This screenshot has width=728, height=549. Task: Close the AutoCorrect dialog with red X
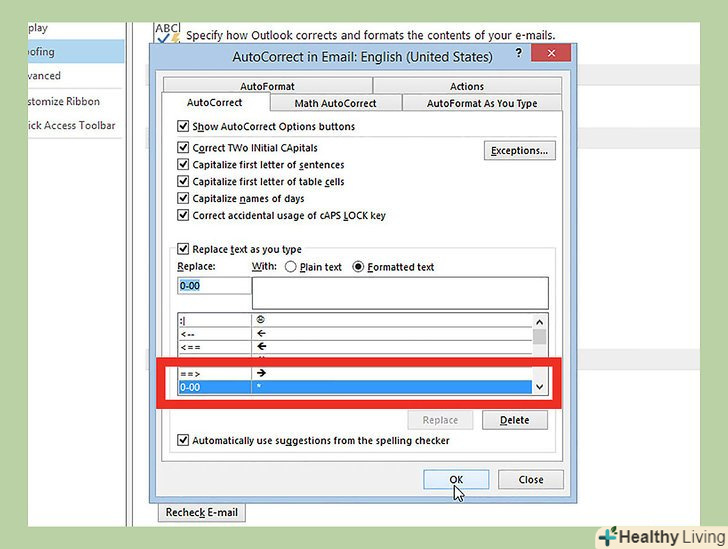(551, 53)
